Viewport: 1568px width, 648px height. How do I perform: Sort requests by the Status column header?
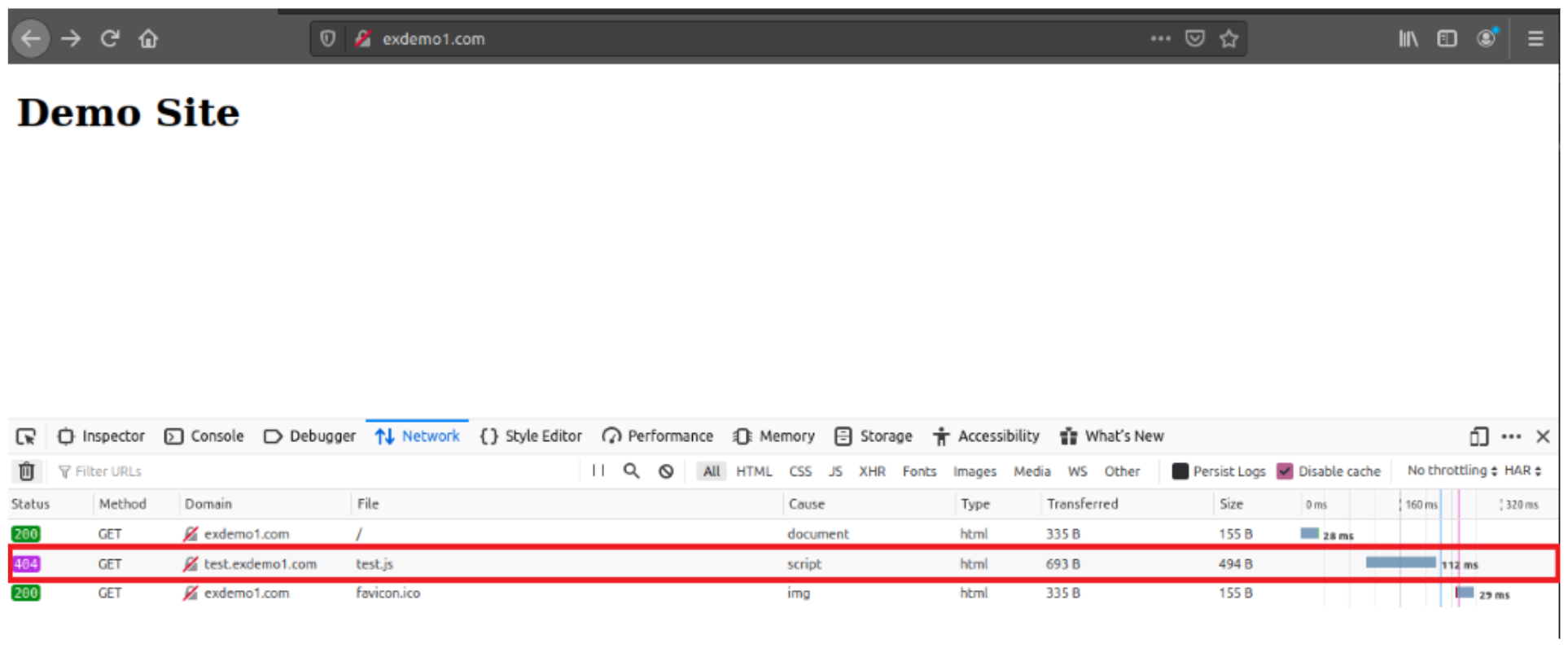pos(31,504)
